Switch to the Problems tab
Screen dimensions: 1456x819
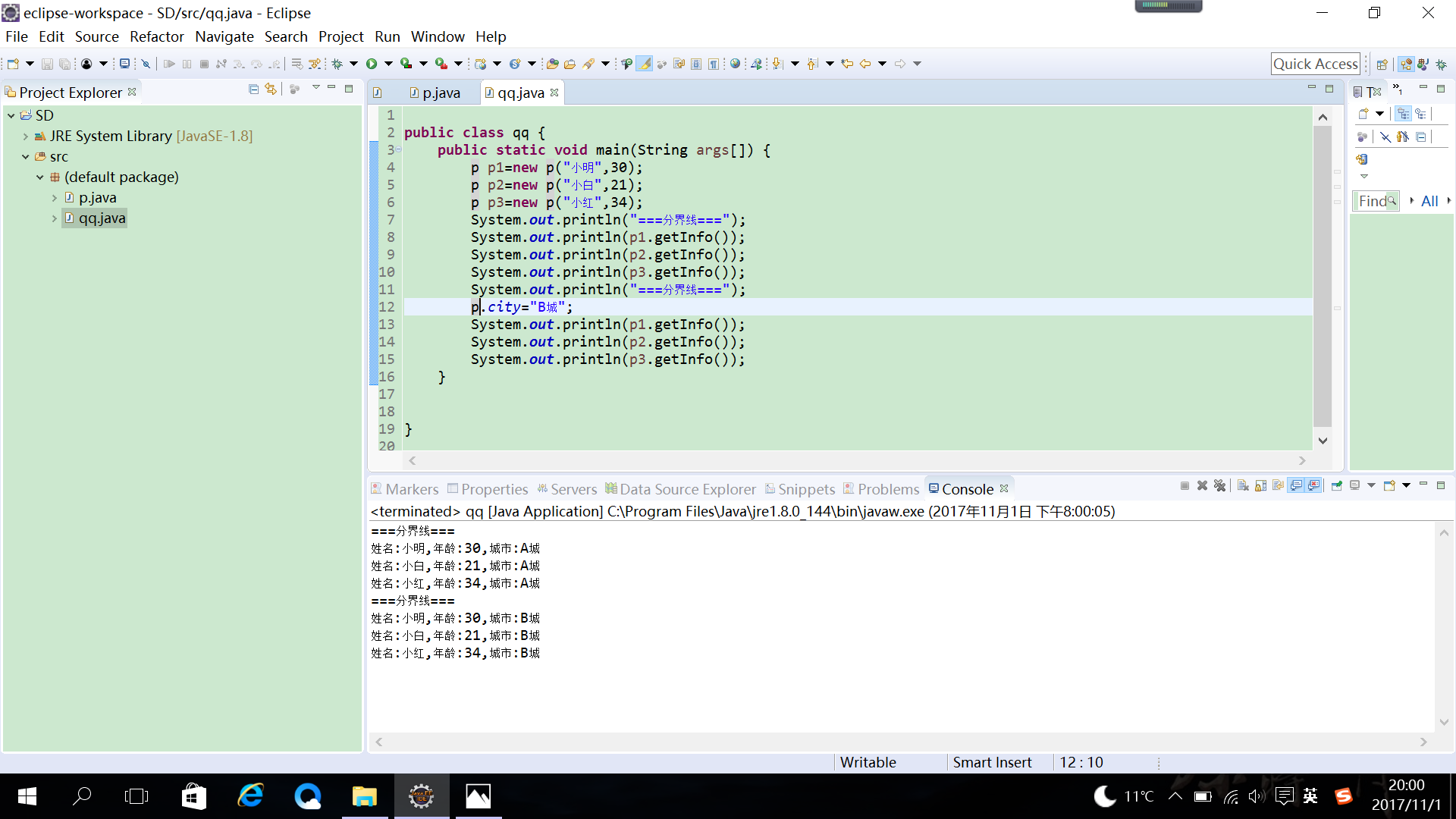tap(881, 489)
